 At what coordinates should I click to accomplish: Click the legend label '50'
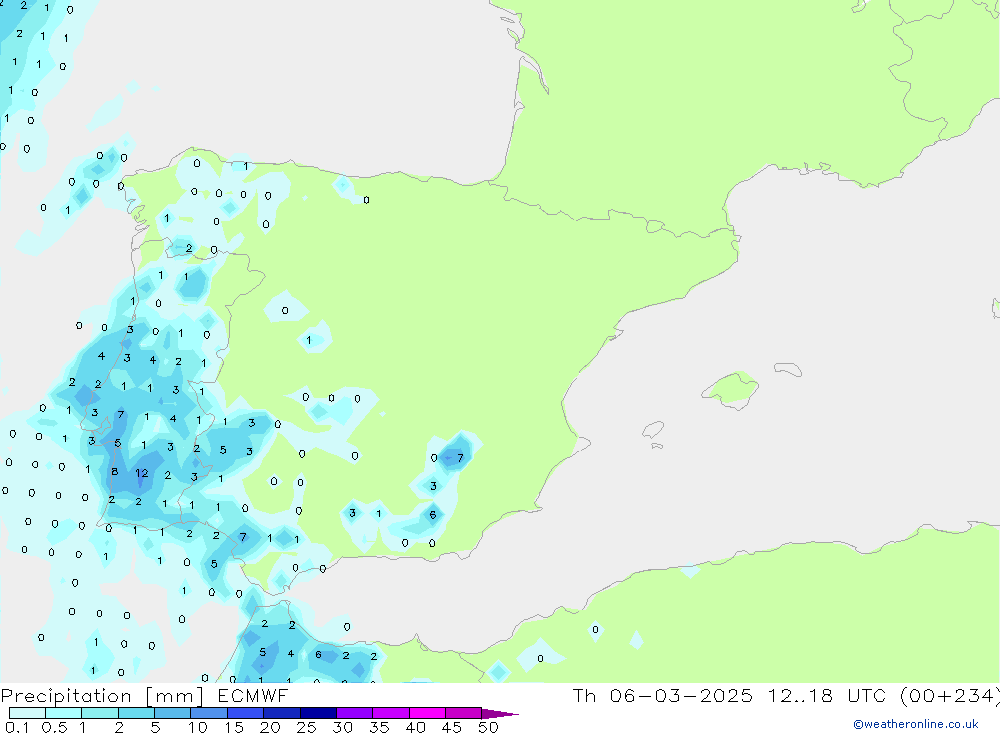point(489,727)
